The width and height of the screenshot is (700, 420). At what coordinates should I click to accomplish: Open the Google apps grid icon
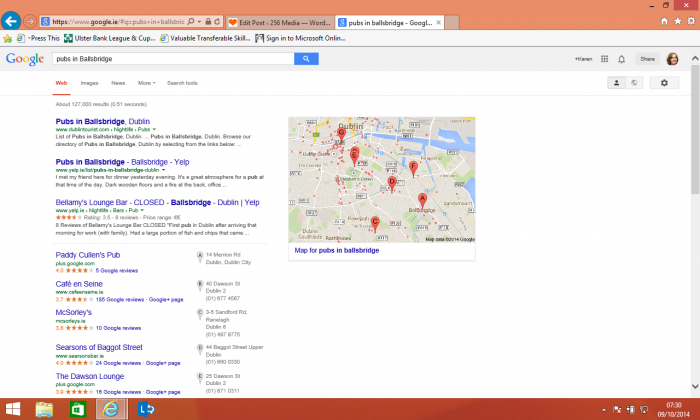[604, 59]
